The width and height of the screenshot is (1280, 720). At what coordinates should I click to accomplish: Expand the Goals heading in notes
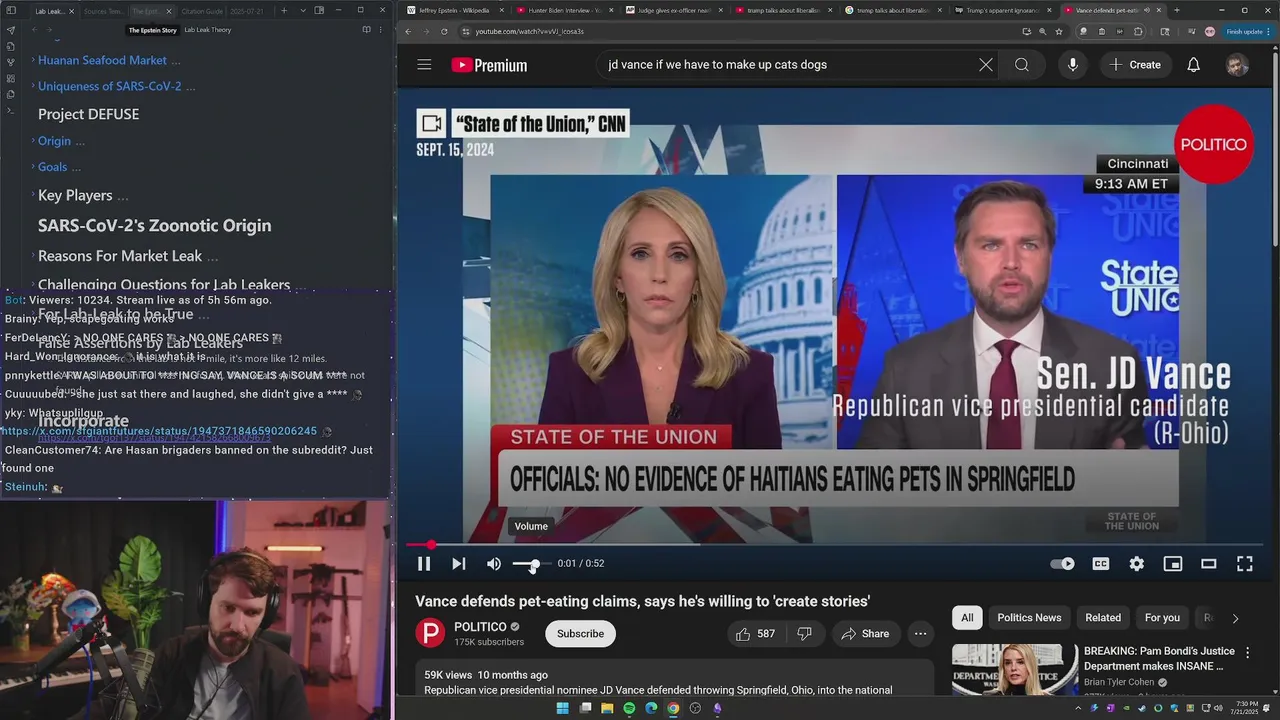(x=52, y=167)
